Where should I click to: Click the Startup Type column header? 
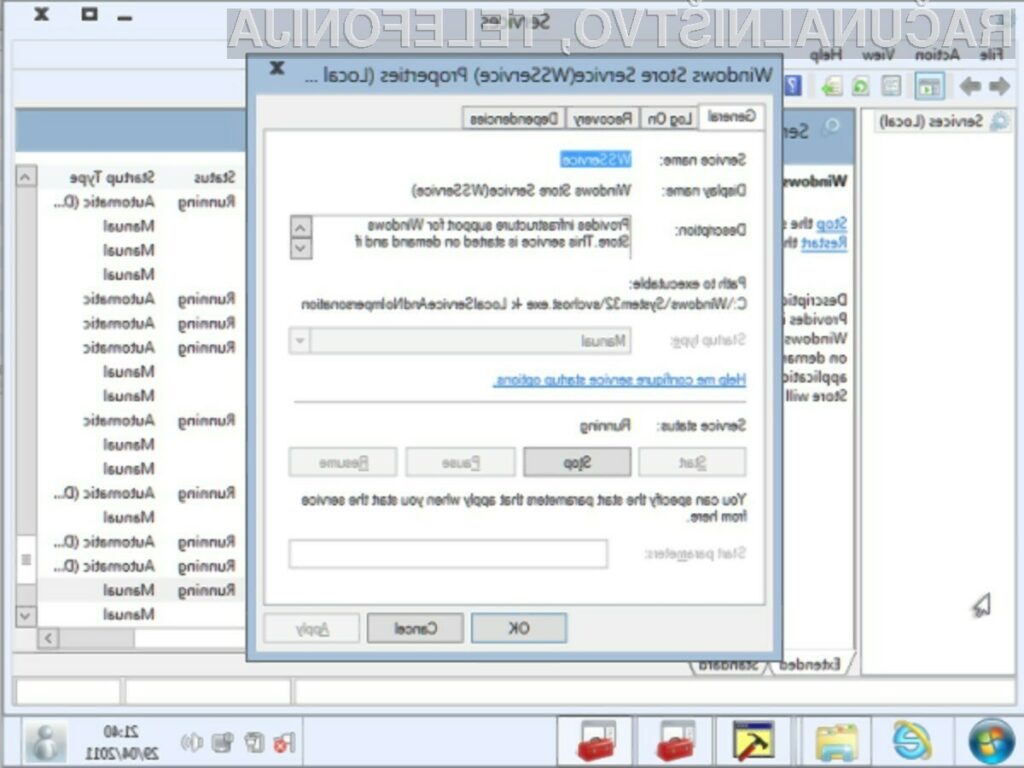[112, 177]
